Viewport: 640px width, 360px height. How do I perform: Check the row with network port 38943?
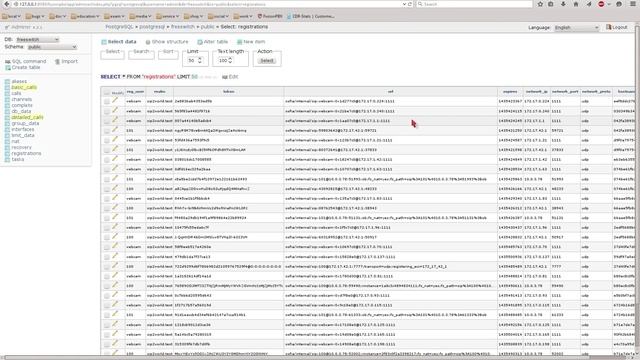tap(107, 209)
